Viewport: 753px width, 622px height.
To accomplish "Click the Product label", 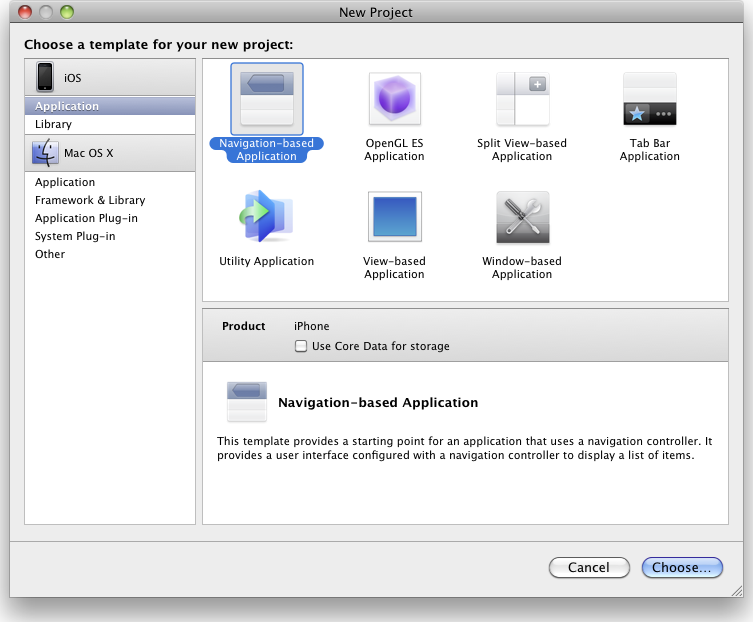I will point(243,326).
